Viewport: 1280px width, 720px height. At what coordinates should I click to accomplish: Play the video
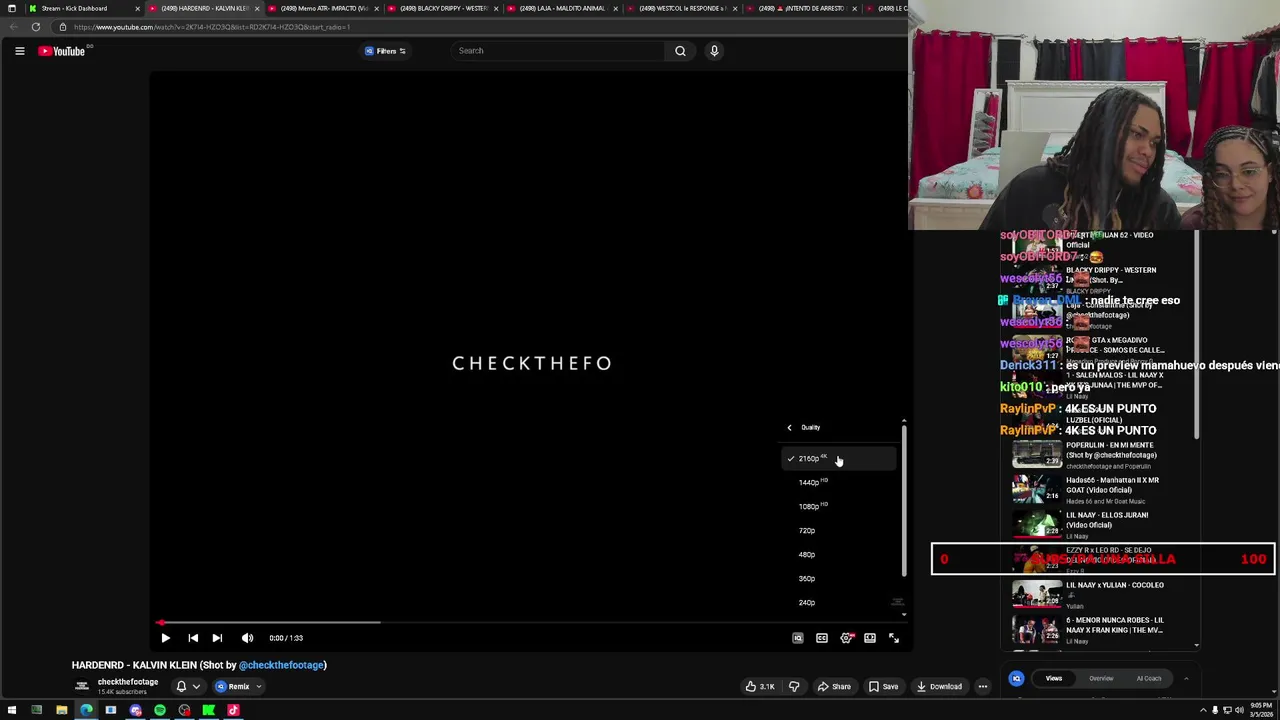166,638
